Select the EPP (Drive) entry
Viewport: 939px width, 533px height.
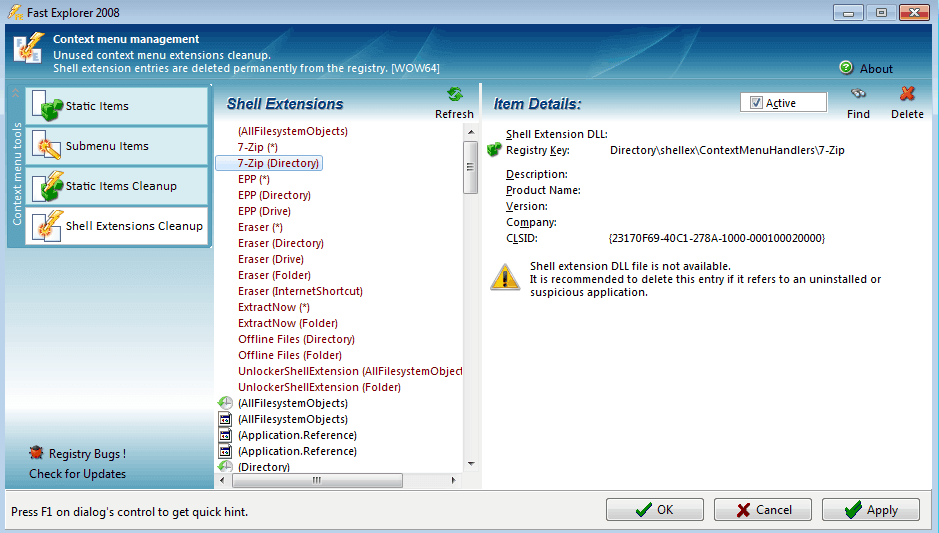pos(264,211)
